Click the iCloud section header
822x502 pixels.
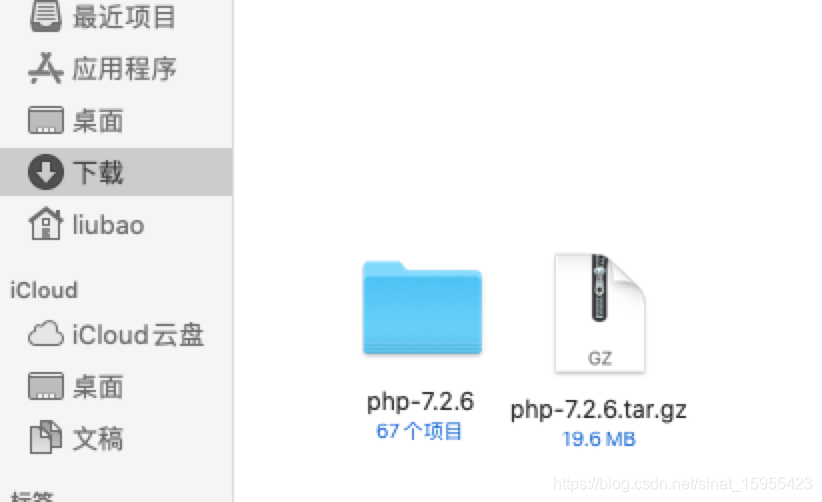pos(44,290)
